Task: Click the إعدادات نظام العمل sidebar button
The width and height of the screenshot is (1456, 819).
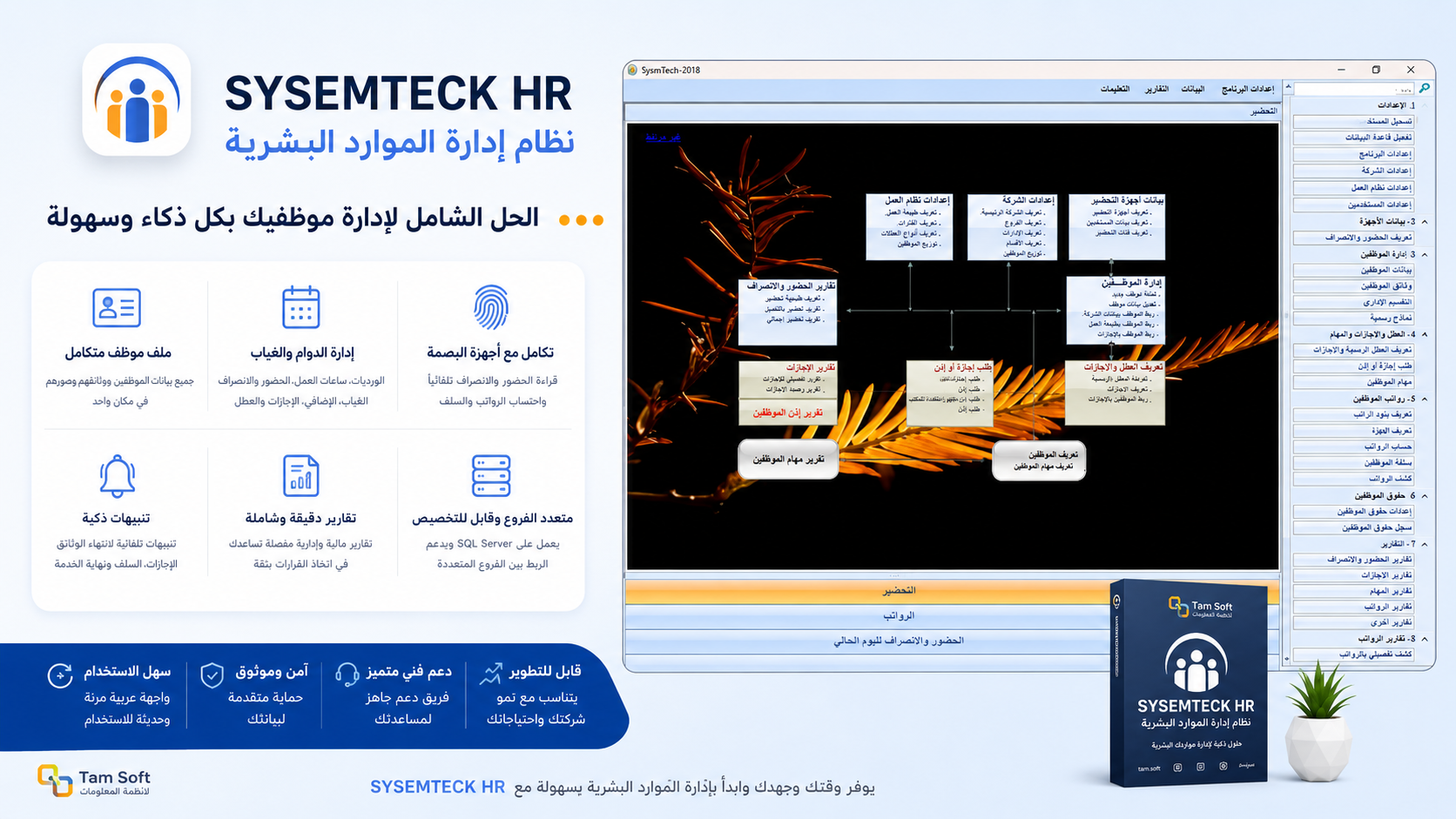Action: point(1353,188)
